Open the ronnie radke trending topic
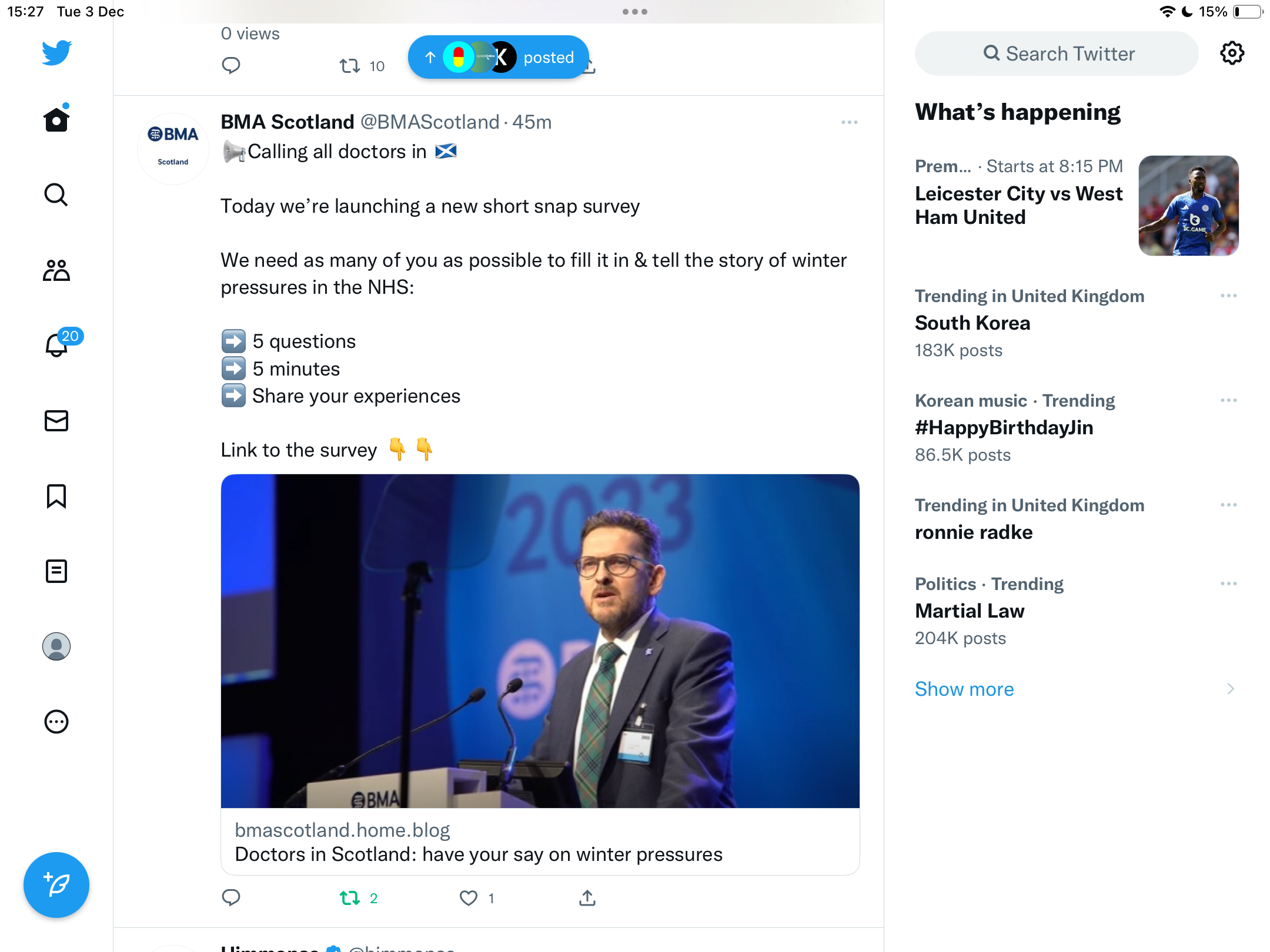 [974, 532]
